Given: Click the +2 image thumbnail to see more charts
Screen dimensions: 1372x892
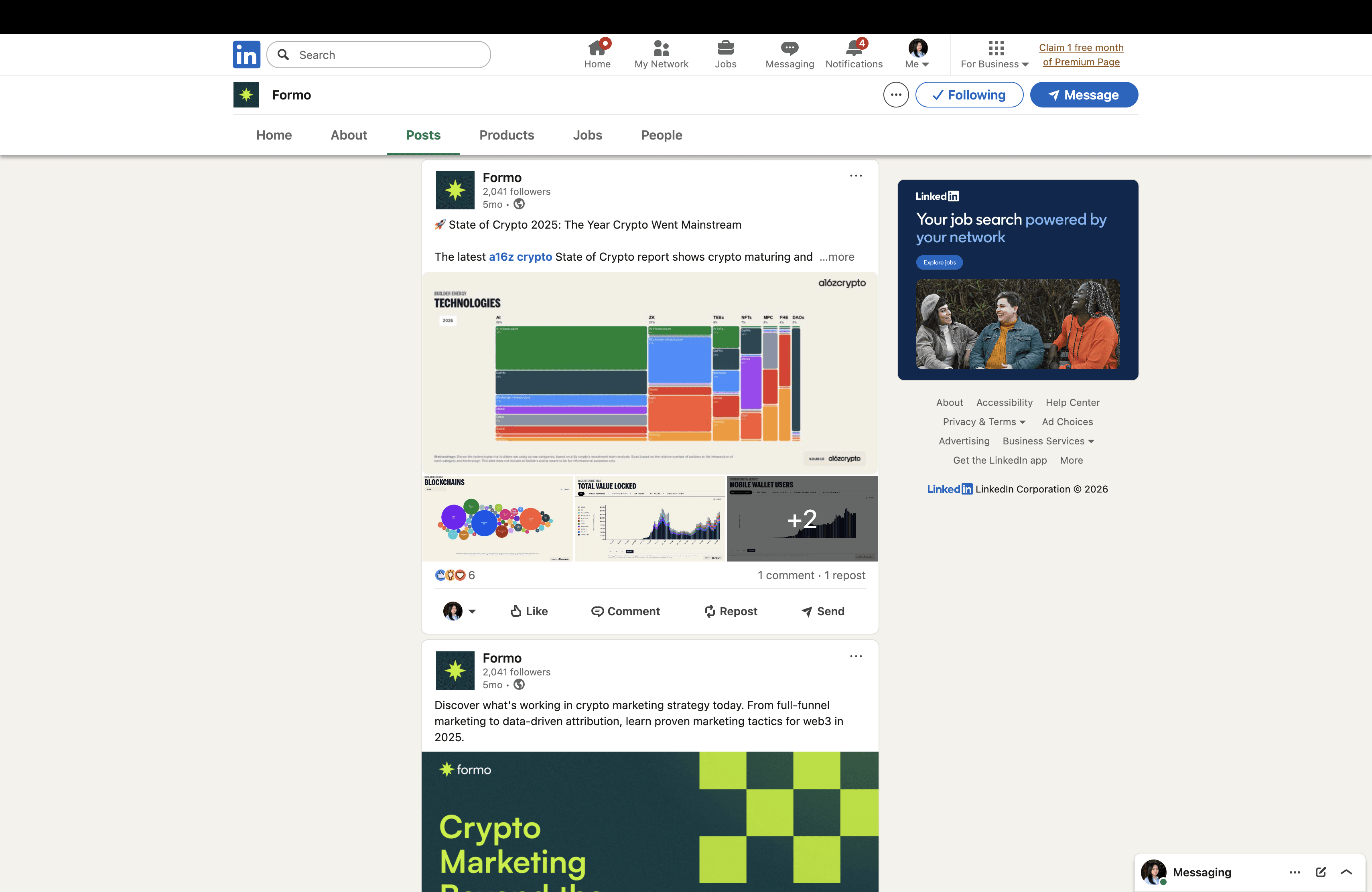Looking at the screenshot, I should [x=802, y=519].
